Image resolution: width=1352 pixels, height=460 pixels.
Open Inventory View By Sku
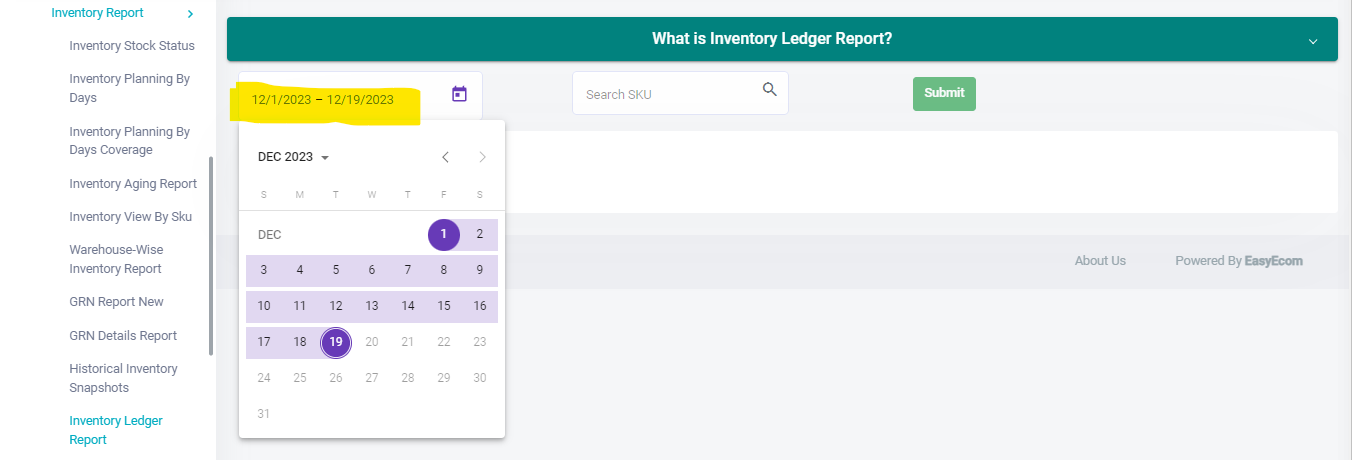click(130, 217)
